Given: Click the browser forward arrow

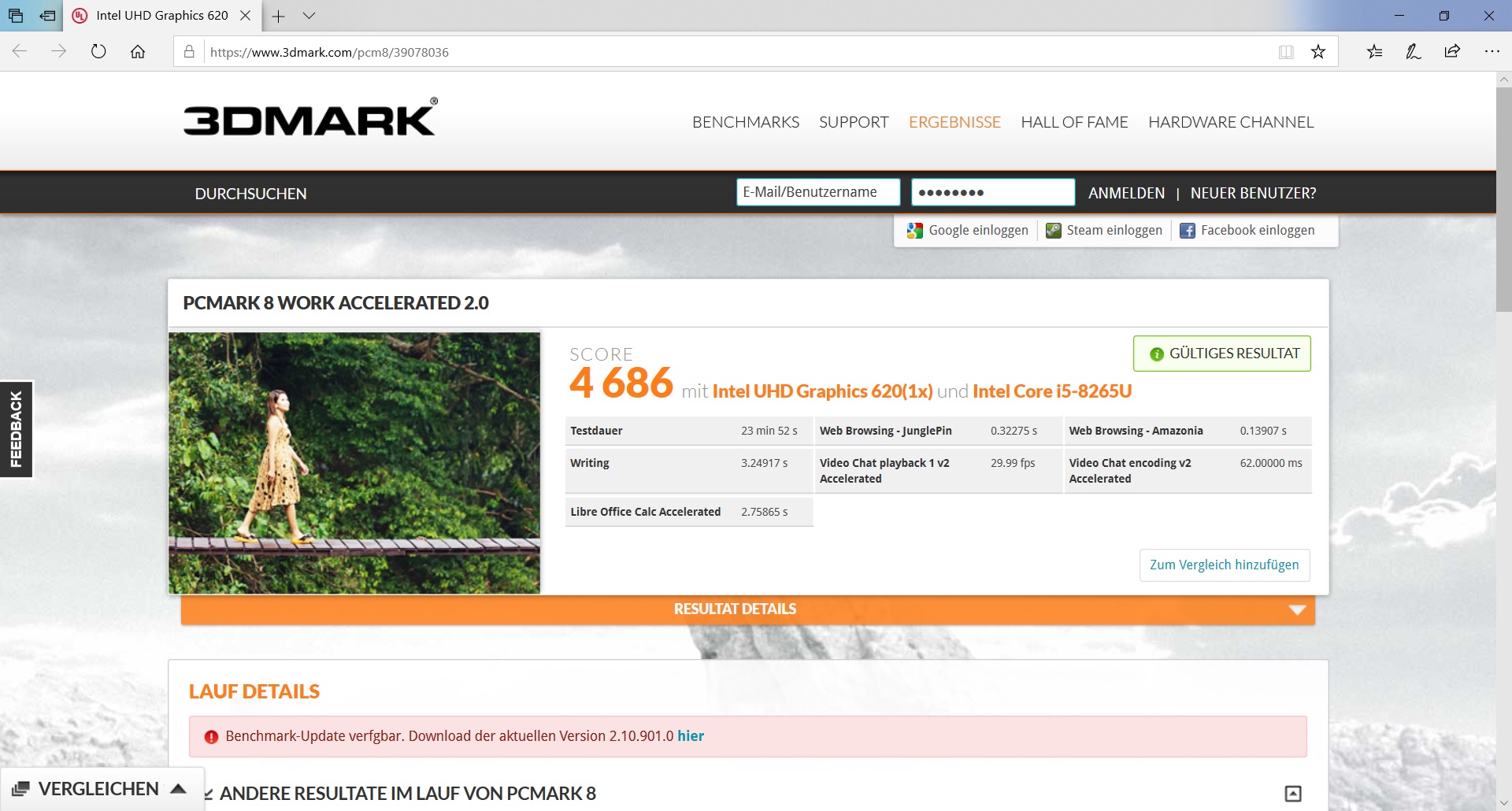Looking at the screenshot, I should coord(59,52).
